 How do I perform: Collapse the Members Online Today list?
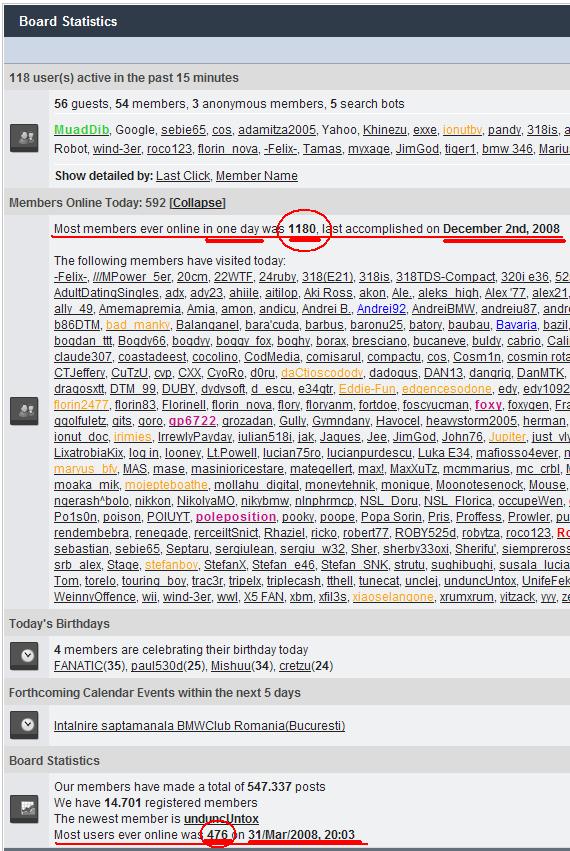click(x=198, y=203)
